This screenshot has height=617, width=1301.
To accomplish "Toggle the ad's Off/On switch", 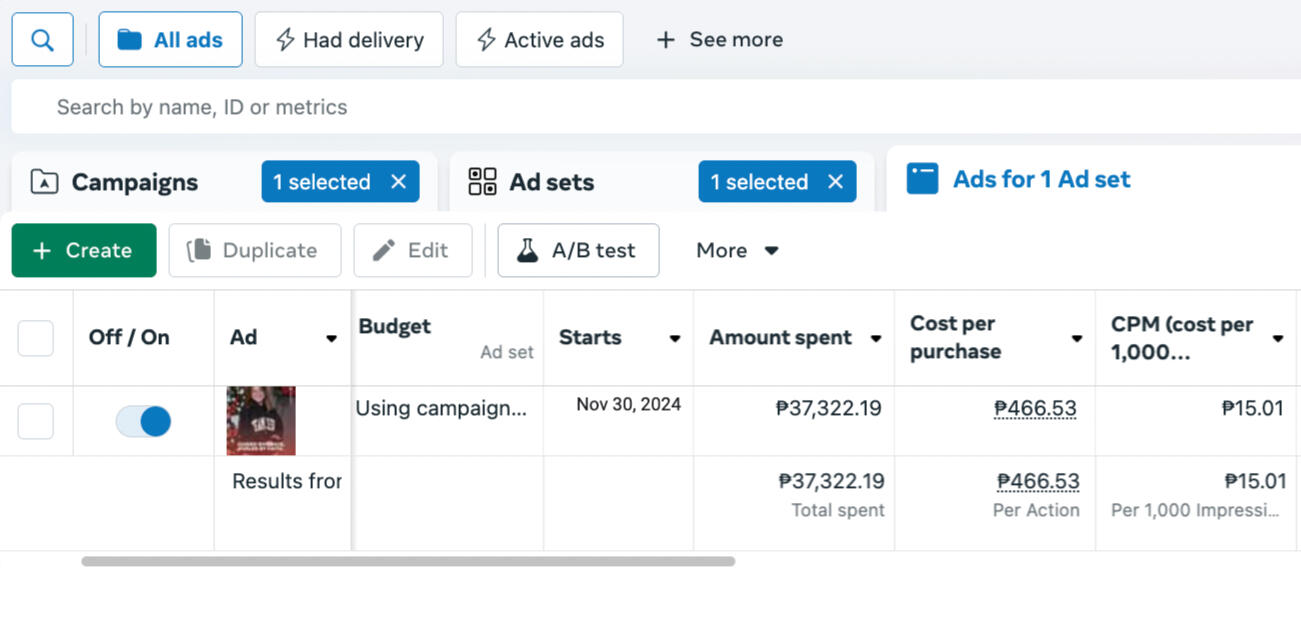I will point(143,421).
